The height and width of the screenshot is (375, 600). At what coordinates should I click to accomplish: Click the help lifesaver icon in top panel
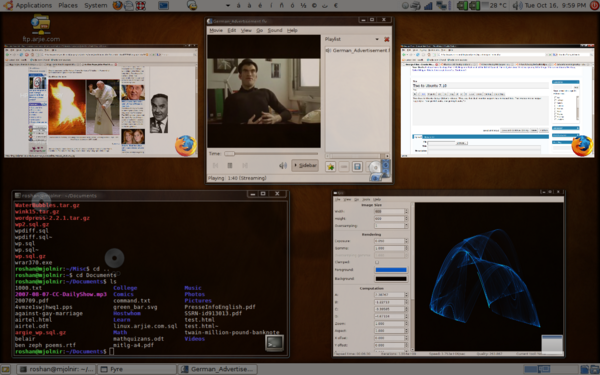140,5
